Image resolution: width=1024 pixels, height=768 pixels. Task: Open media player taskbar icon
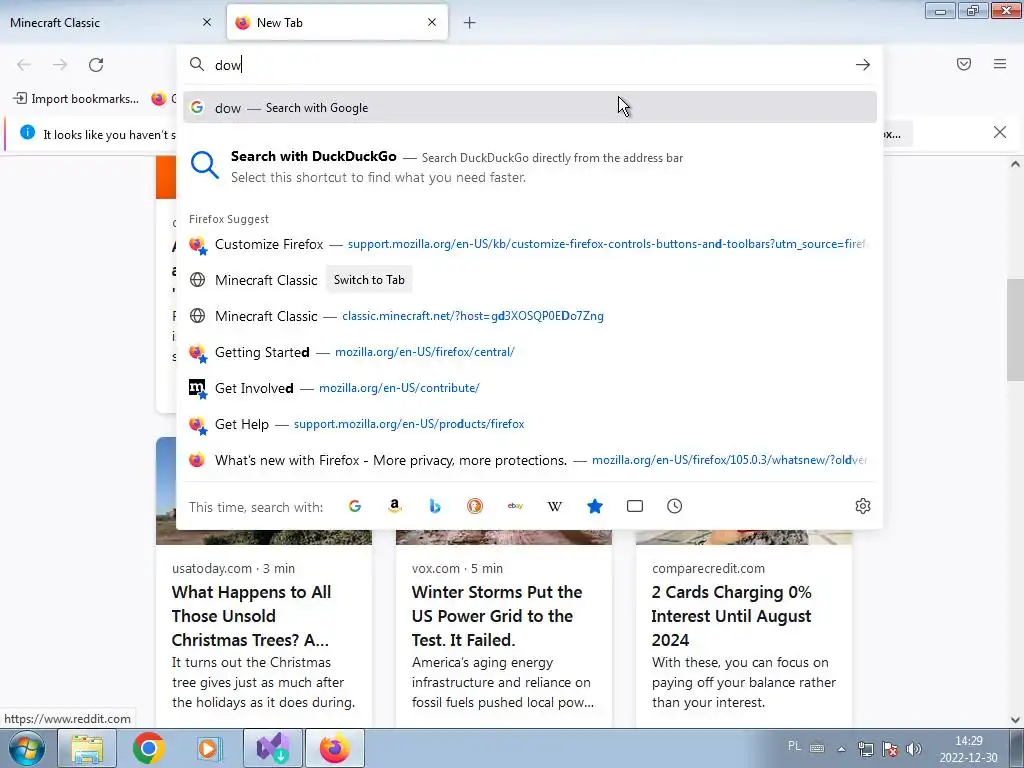[x=209, y=748]
